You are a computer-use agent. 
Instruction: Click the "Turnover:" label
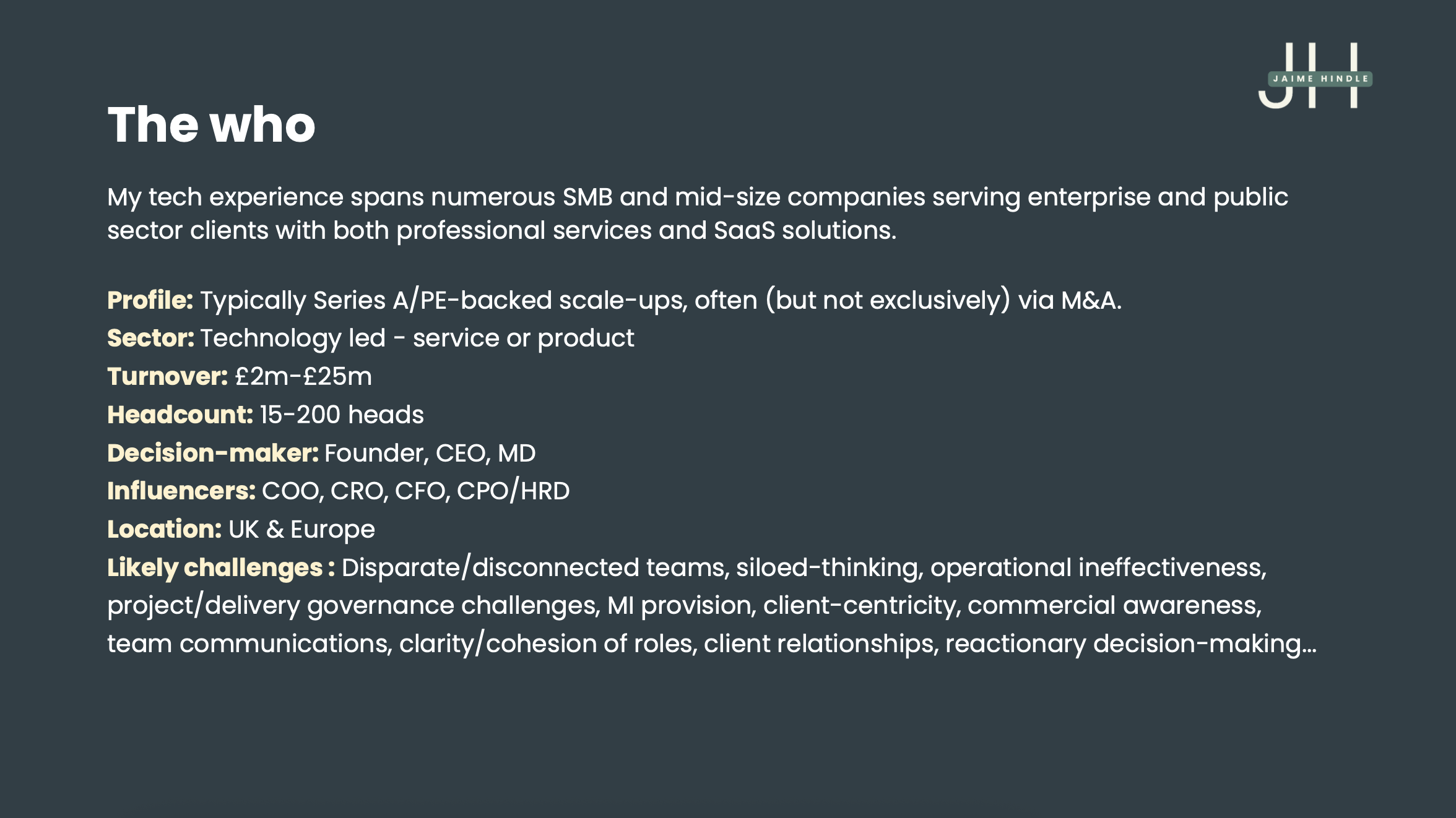pyautogui.click(x=167, y=377)
